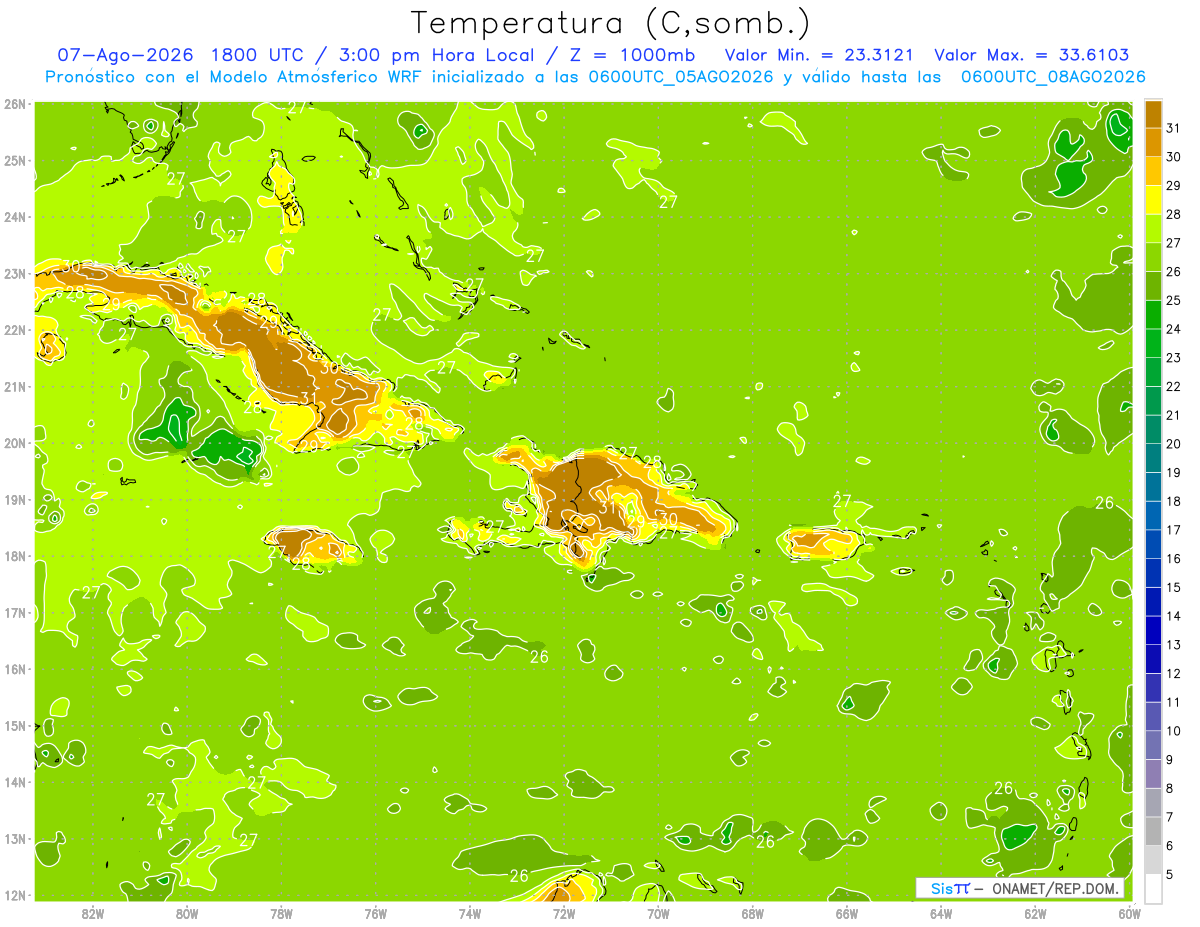Click the brown swatch above 31 on color scale
This screenshot has width=1200, height=927.
[x=1153, y=114]
